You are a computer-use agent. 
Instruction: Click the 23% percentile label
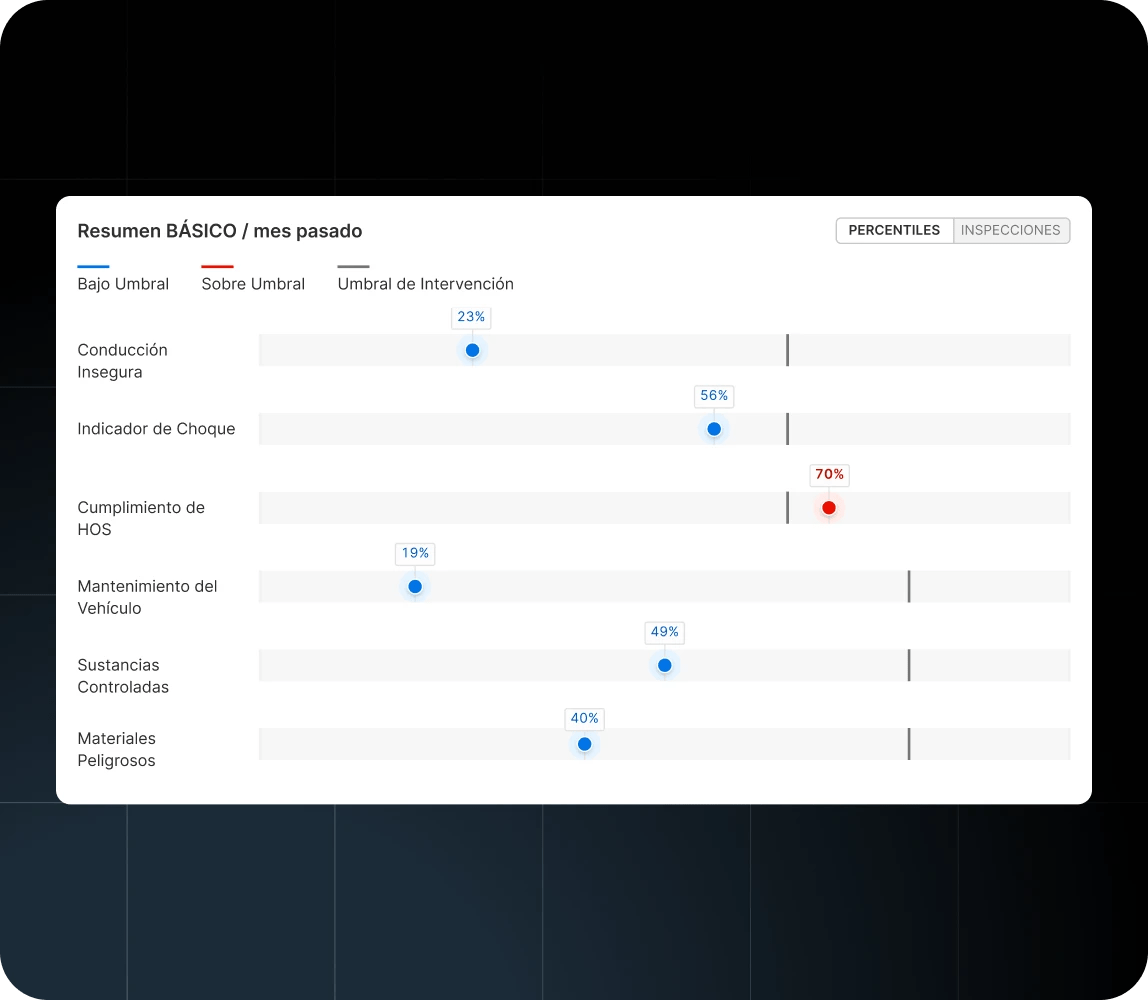tap(471, 317)
